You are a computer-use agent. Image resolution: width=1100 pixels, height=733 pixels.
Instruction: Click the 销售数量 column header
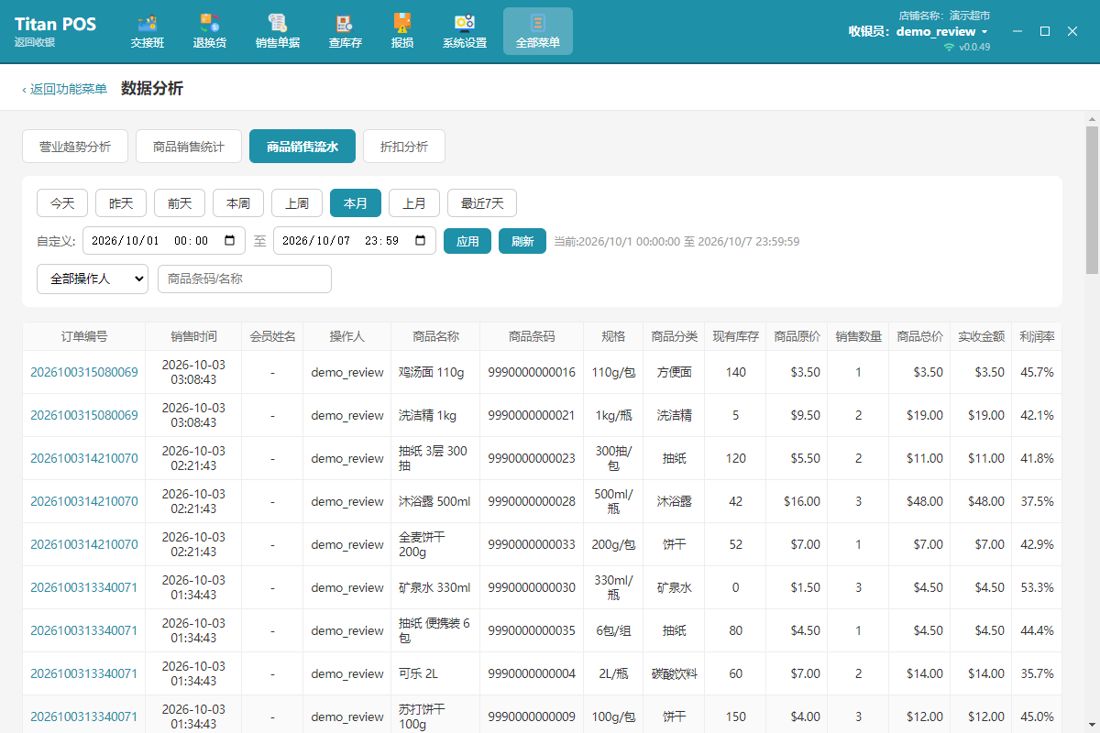click(x=859, y=337)
